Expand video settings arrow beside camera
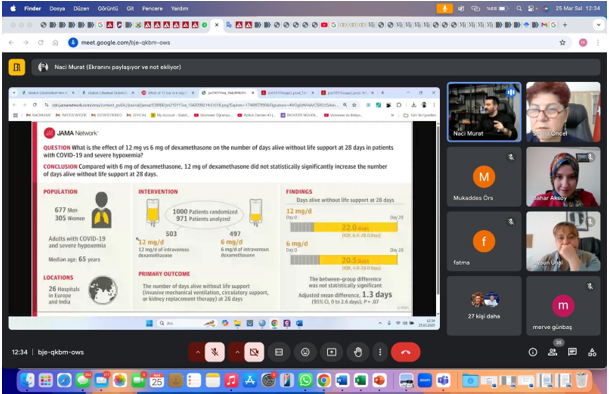 237,352
